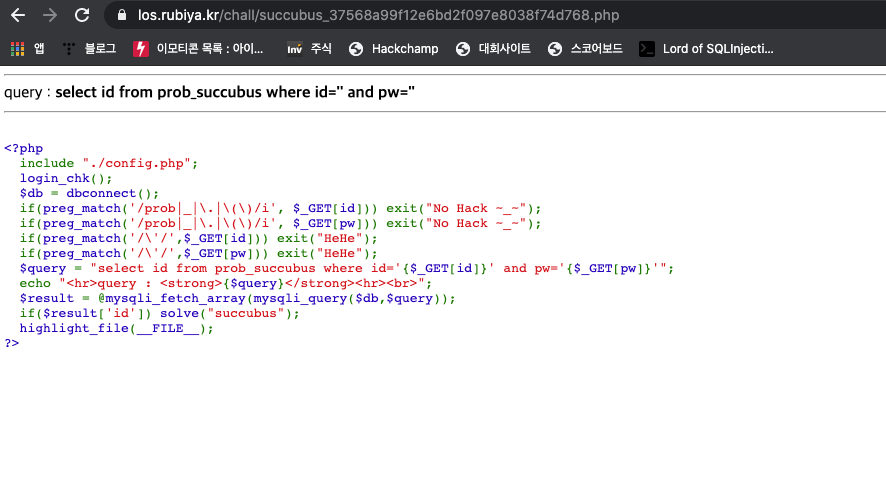Image resolution: width=886 pixels, height=486 pixels.
Task: Click the 'include "./config.php";' code line
Action: point(109,163)
